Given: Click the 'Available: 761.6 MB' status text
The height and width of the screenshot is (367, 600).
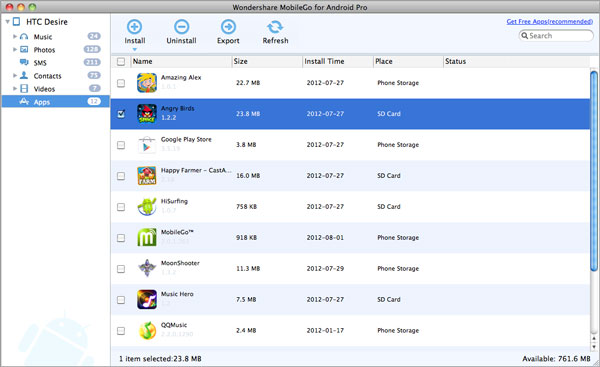Looking at the screenshot, I should [556, 359].
